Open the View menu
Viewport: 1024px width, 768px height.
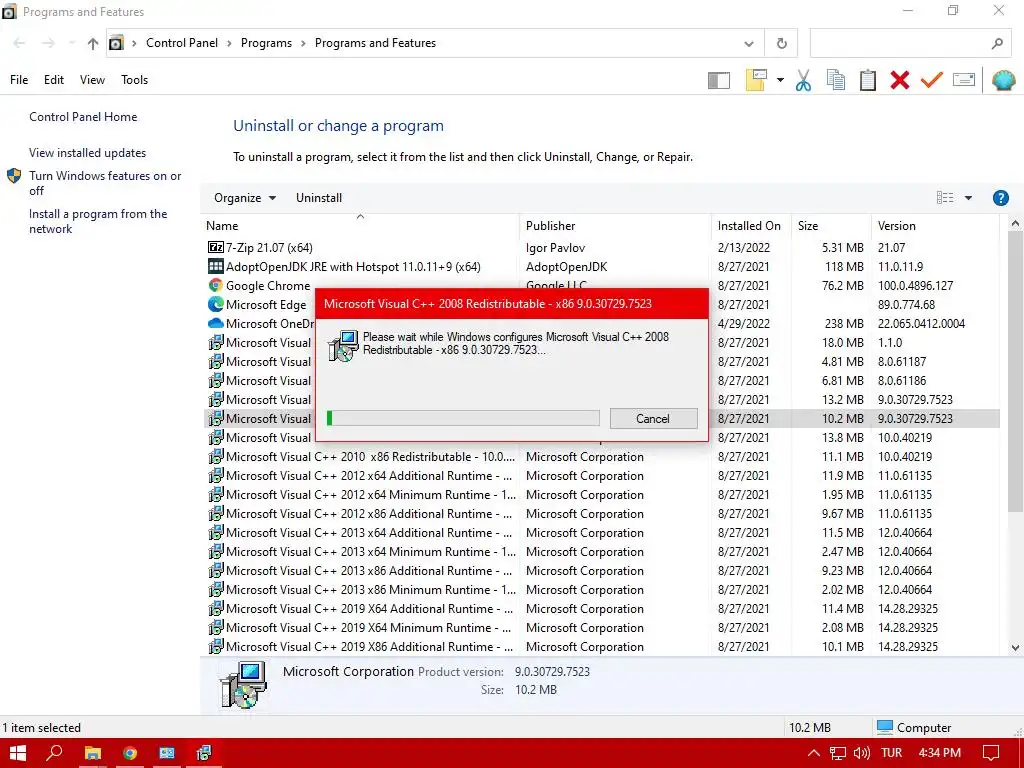[x=92, y=80]
